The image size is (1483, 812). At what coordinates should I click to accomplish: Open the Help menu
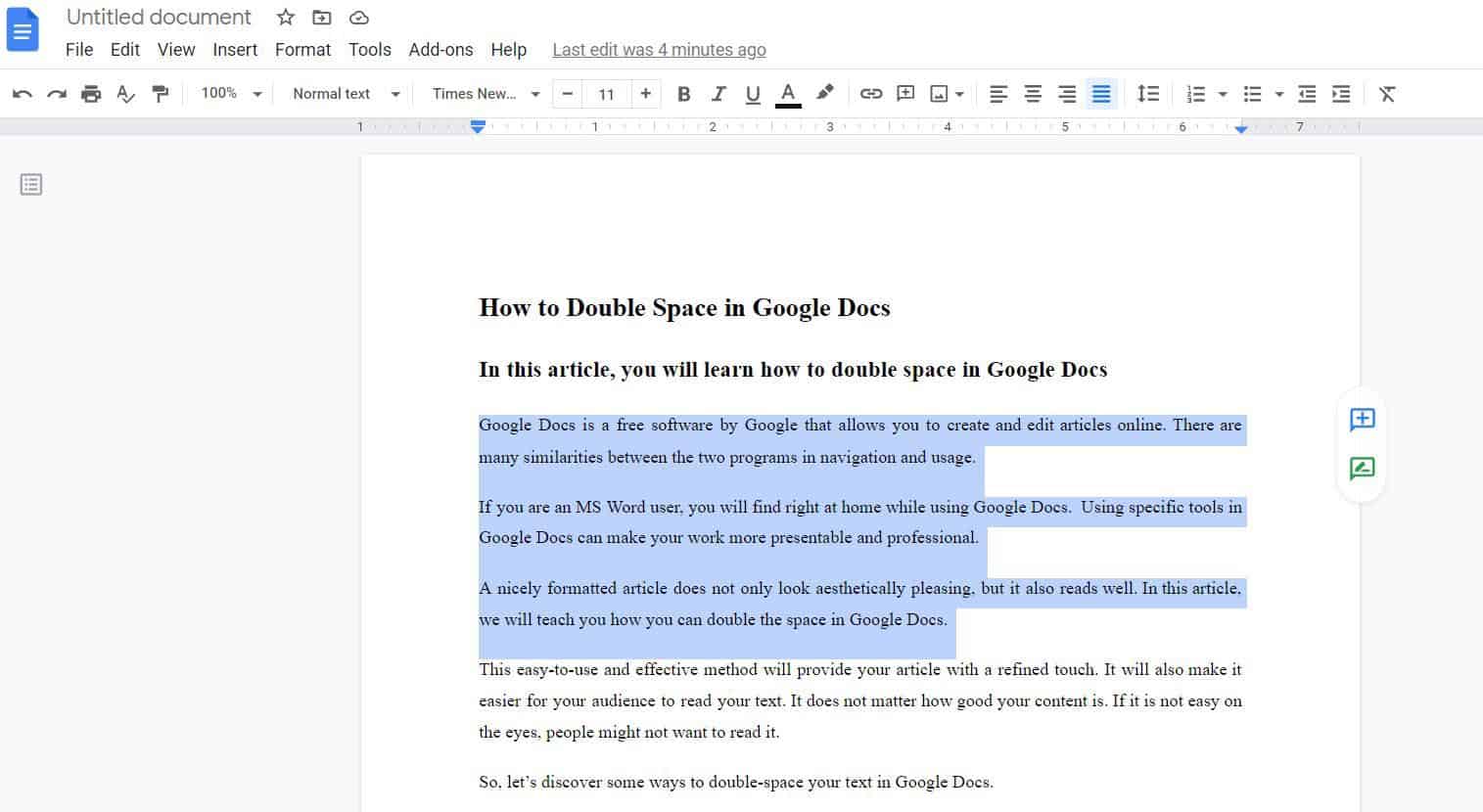click(509, 50)
